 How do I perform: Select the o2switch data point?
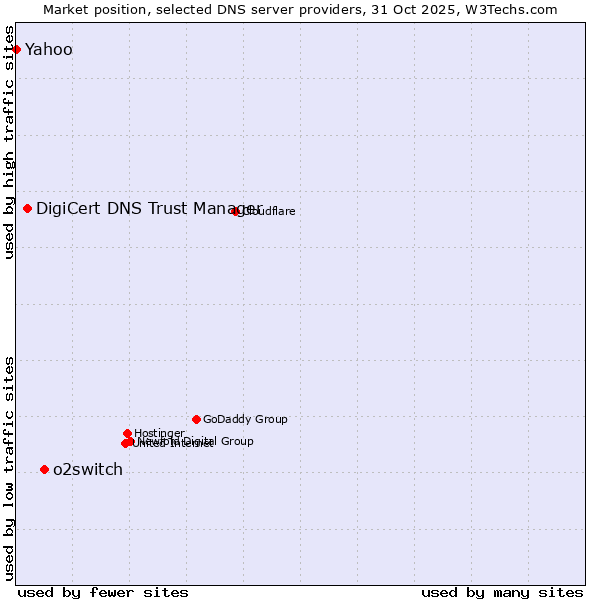click(x=44, y=469)
